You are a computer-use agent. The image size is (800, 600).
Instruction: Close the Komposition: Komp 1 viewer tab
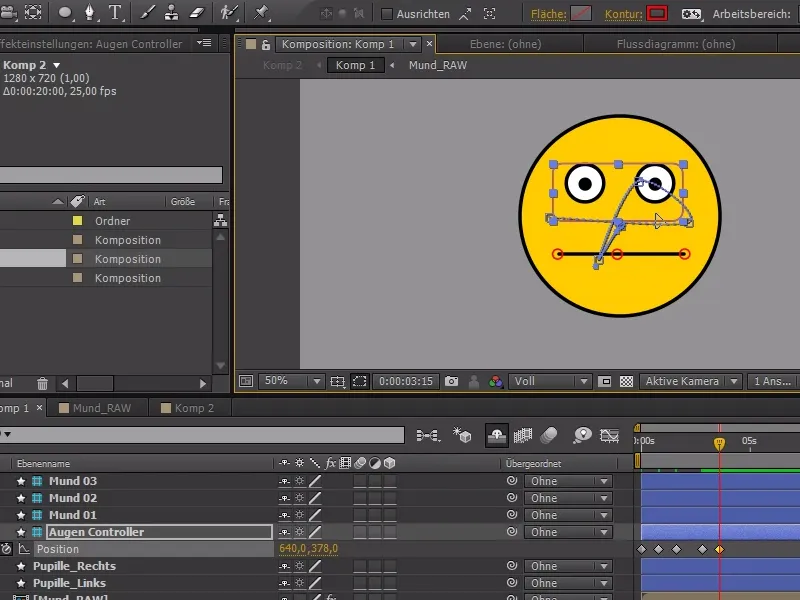coord(429,44)
